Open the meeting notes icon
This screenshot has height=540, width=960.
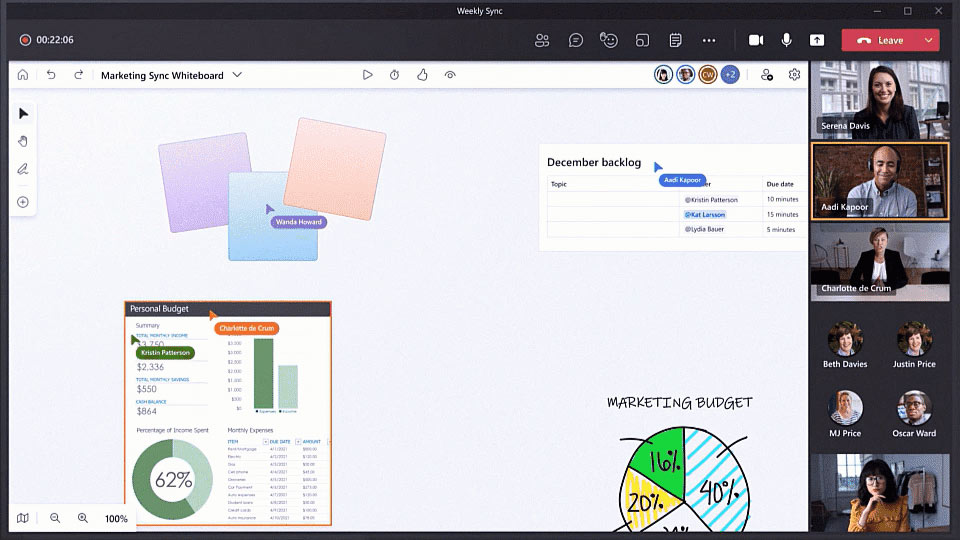675,40
